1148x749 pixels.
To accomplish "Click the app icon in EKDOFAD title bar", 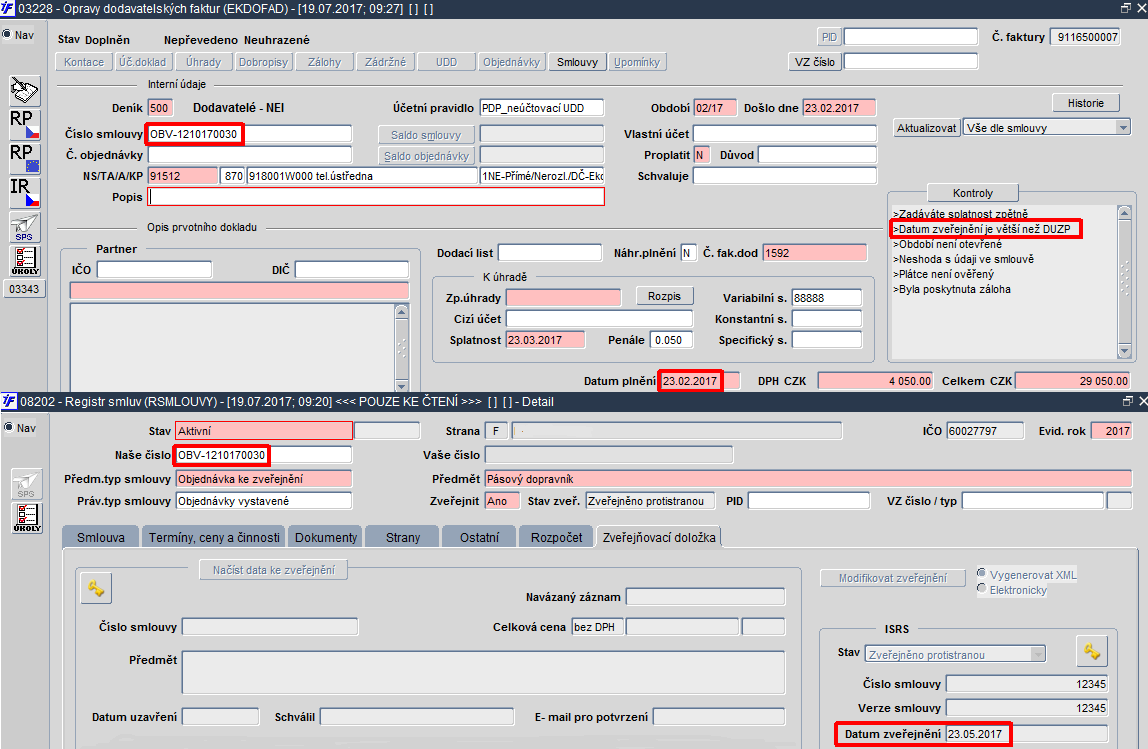I will click(7, 8).
